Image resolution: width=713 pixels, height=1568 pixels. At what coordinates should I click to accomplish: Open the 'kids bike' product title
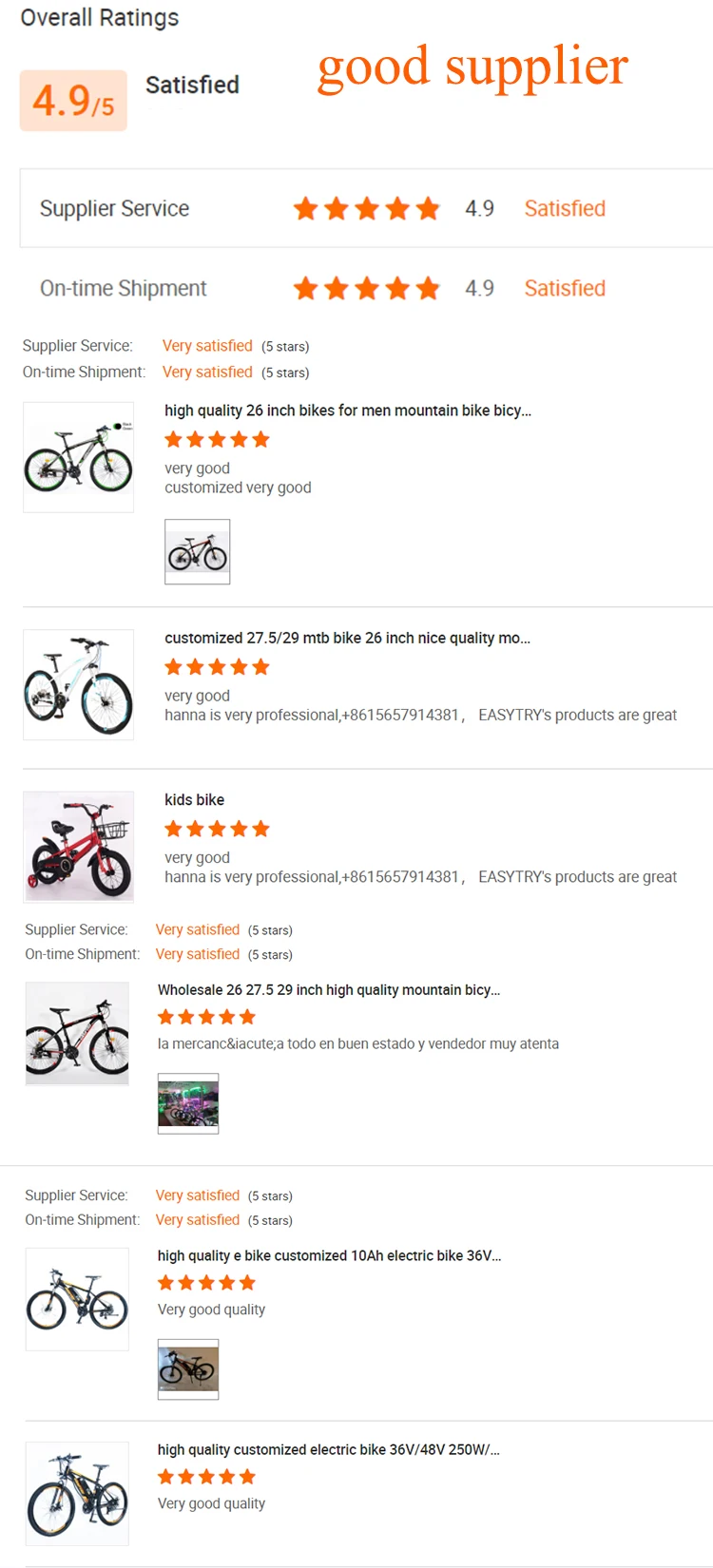194,799
